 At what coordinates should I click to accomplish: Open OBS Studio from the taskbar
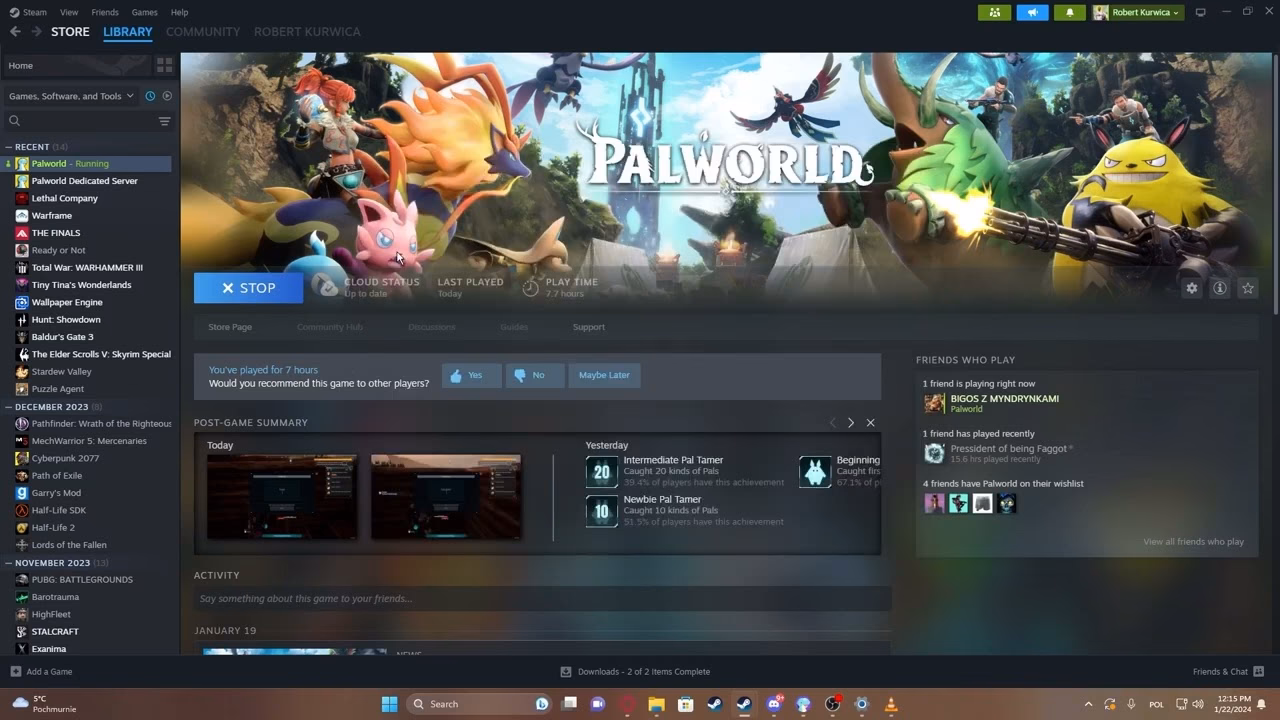(832, 704)
